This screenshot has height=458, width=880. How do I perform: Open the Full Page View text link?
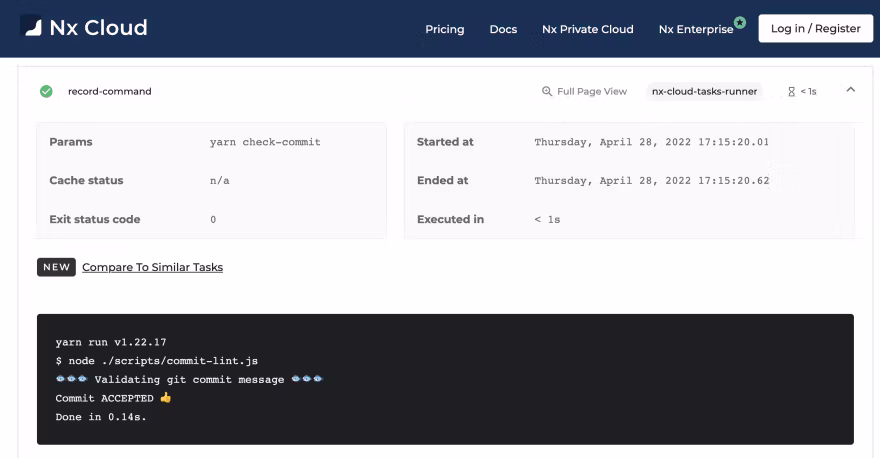pyautogui.click(x=592, y=91)
